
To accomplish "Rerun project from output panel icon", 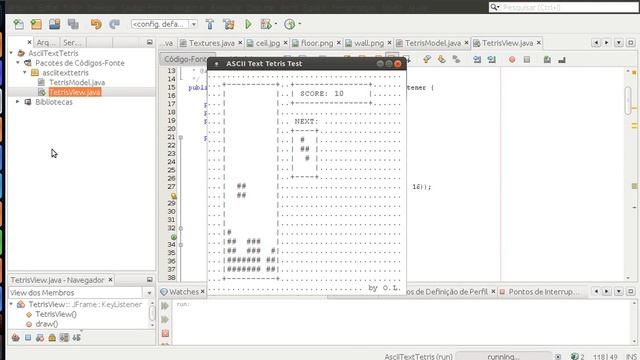I will [165, 306].
